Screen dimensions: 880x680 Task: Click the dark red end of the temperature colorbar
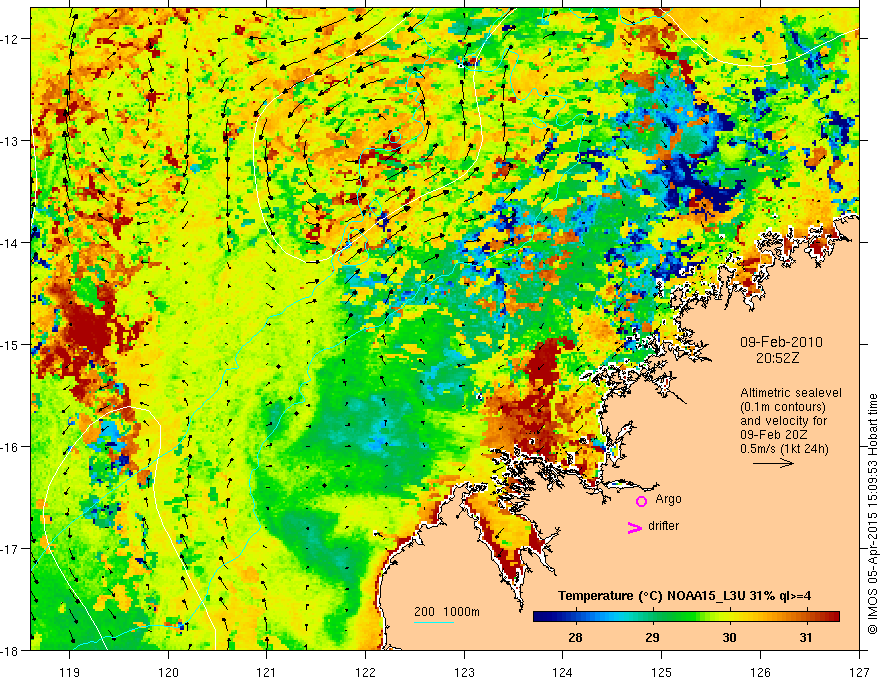(832, 617)
